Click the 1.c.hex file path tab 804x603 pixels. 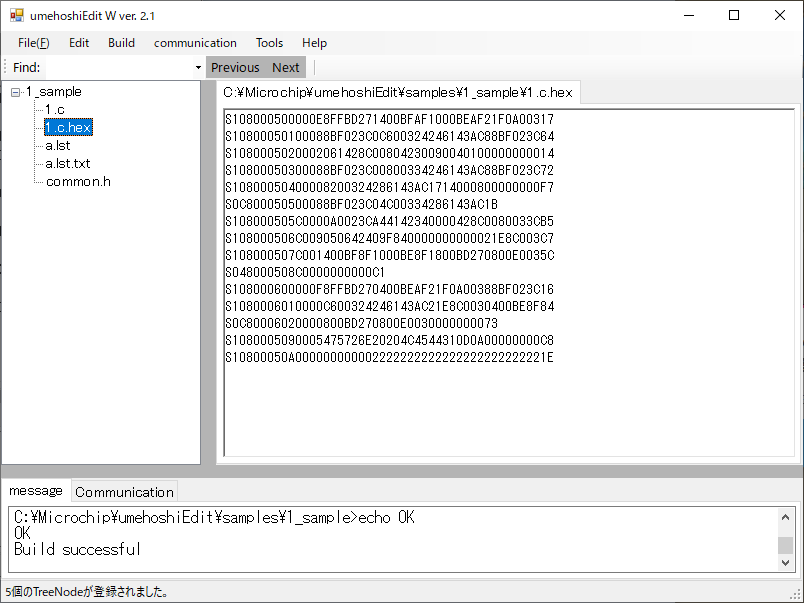[x=398, y=92]
